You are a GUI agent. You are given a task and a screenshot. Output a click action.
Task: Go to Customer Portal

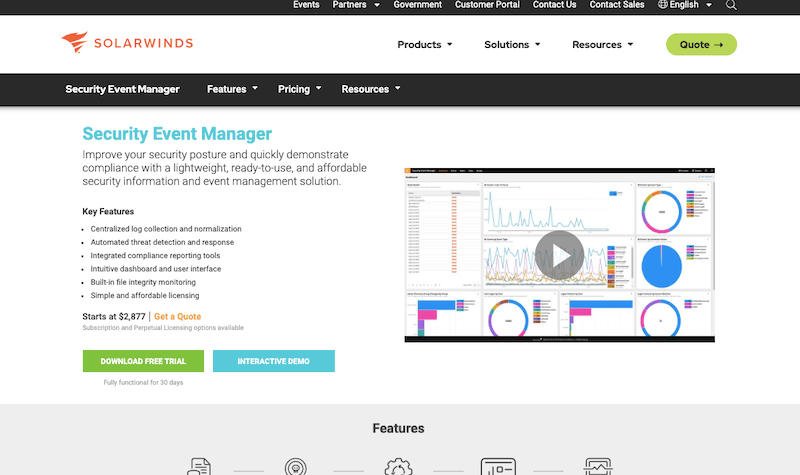point(487,5)
